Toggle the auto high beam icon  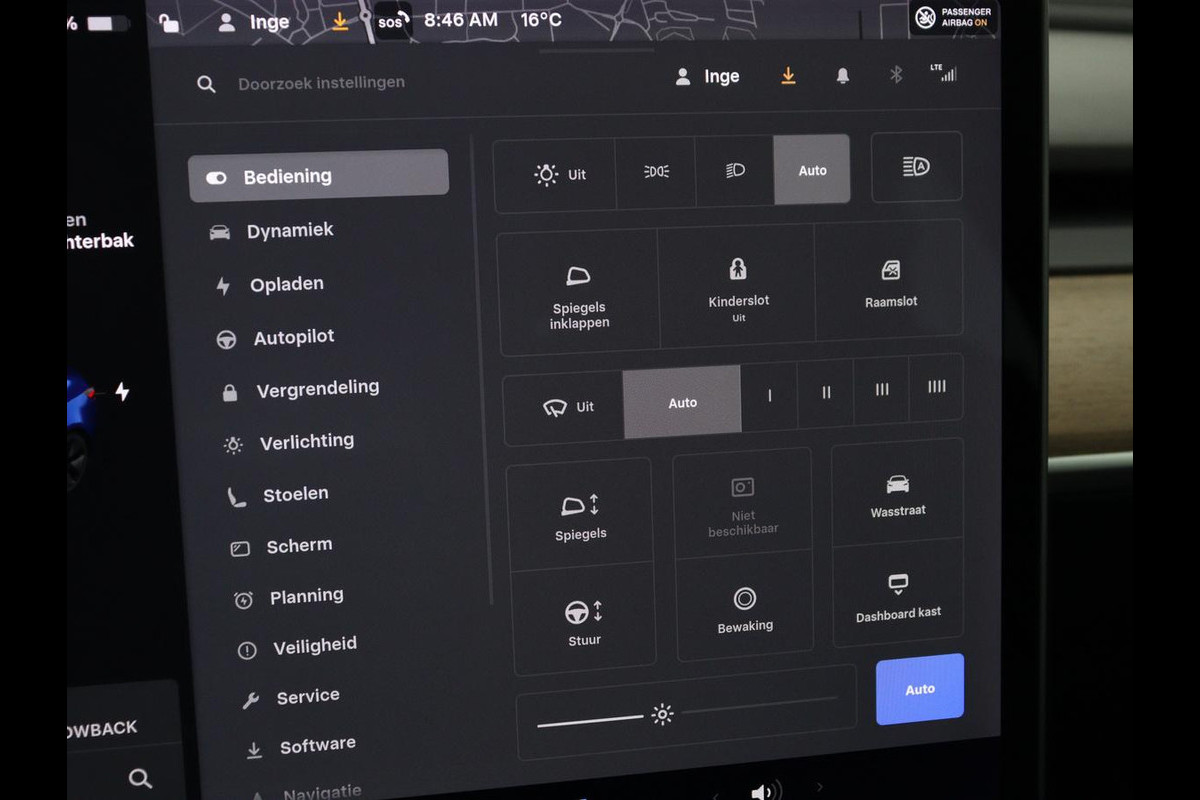point(916,167)
